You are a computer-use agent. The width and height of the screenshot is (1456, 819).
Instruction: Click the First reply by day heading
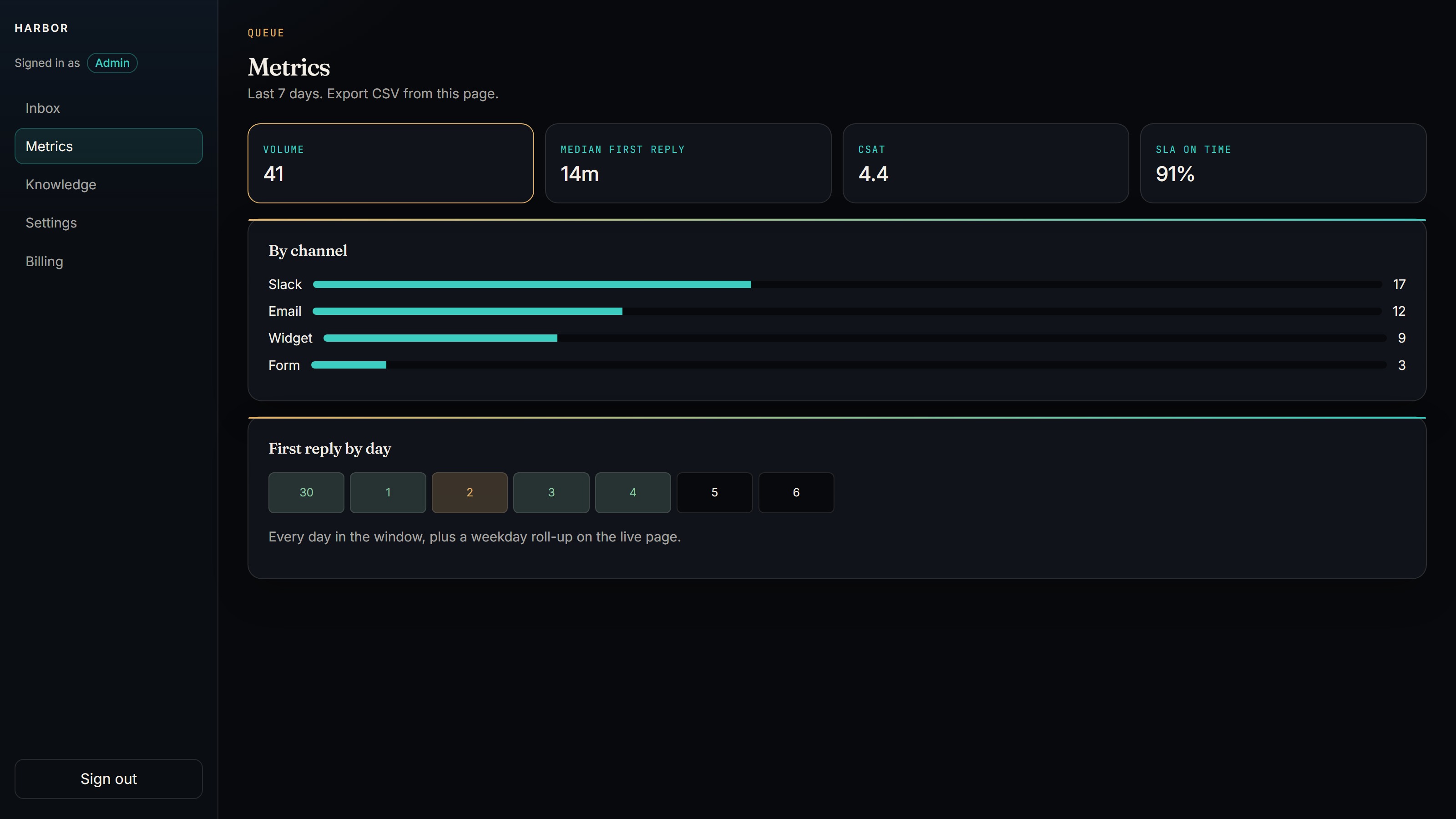(329, 449)
